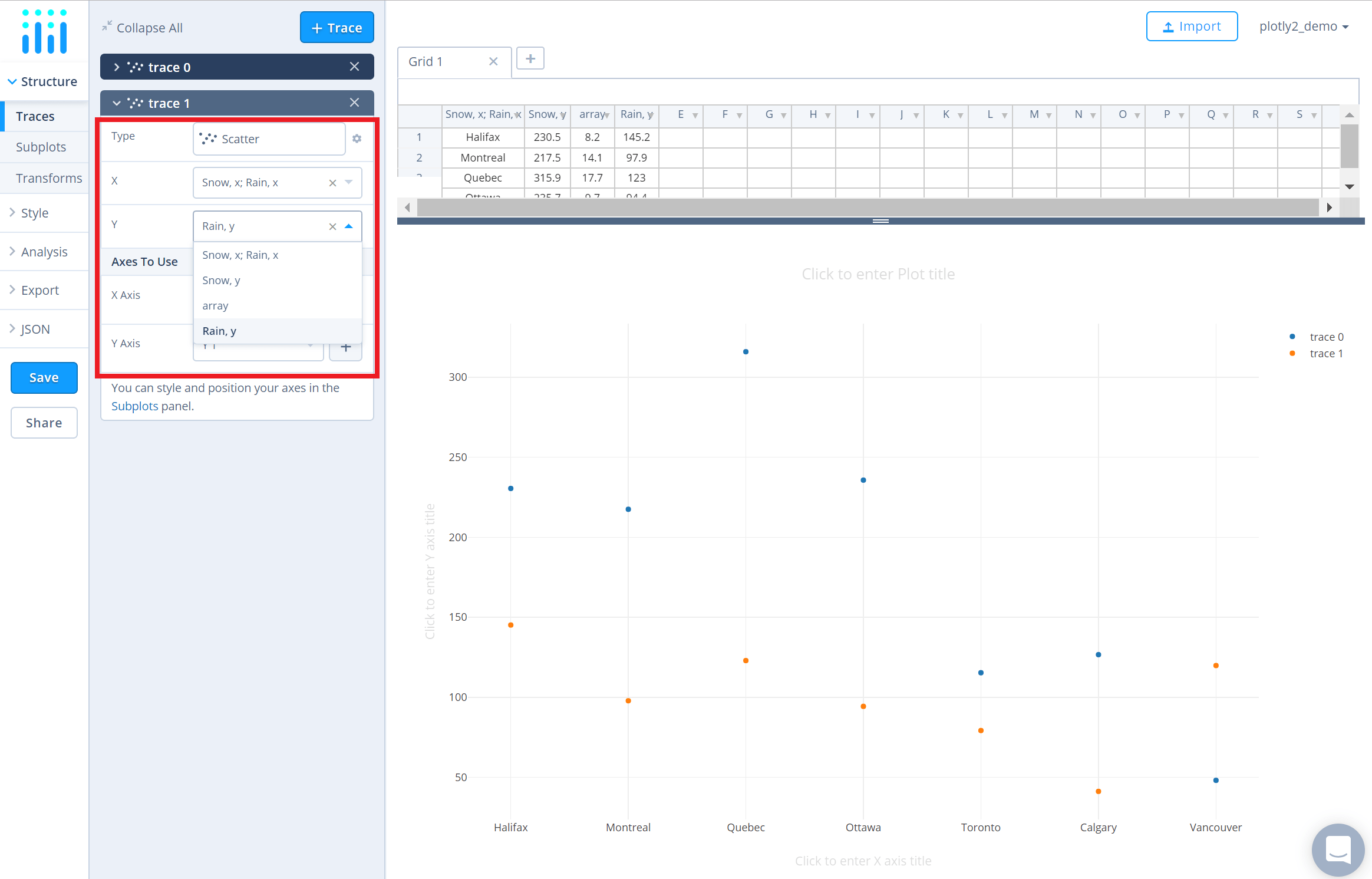Open plotly2_demo account dropdown
Screen dimensions: 1372x879
pyautogui.click(x=1303, y=27)
